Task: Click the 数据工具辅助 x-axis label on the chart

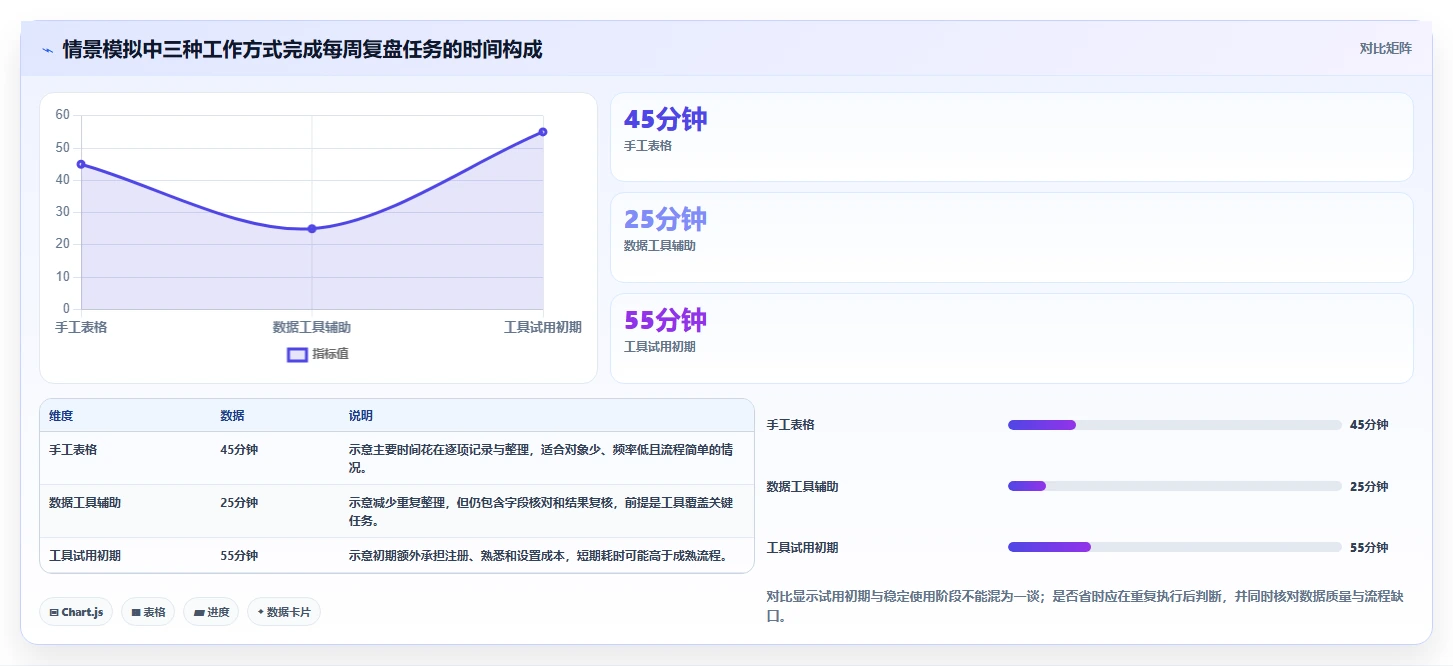Action: (312, 327)
